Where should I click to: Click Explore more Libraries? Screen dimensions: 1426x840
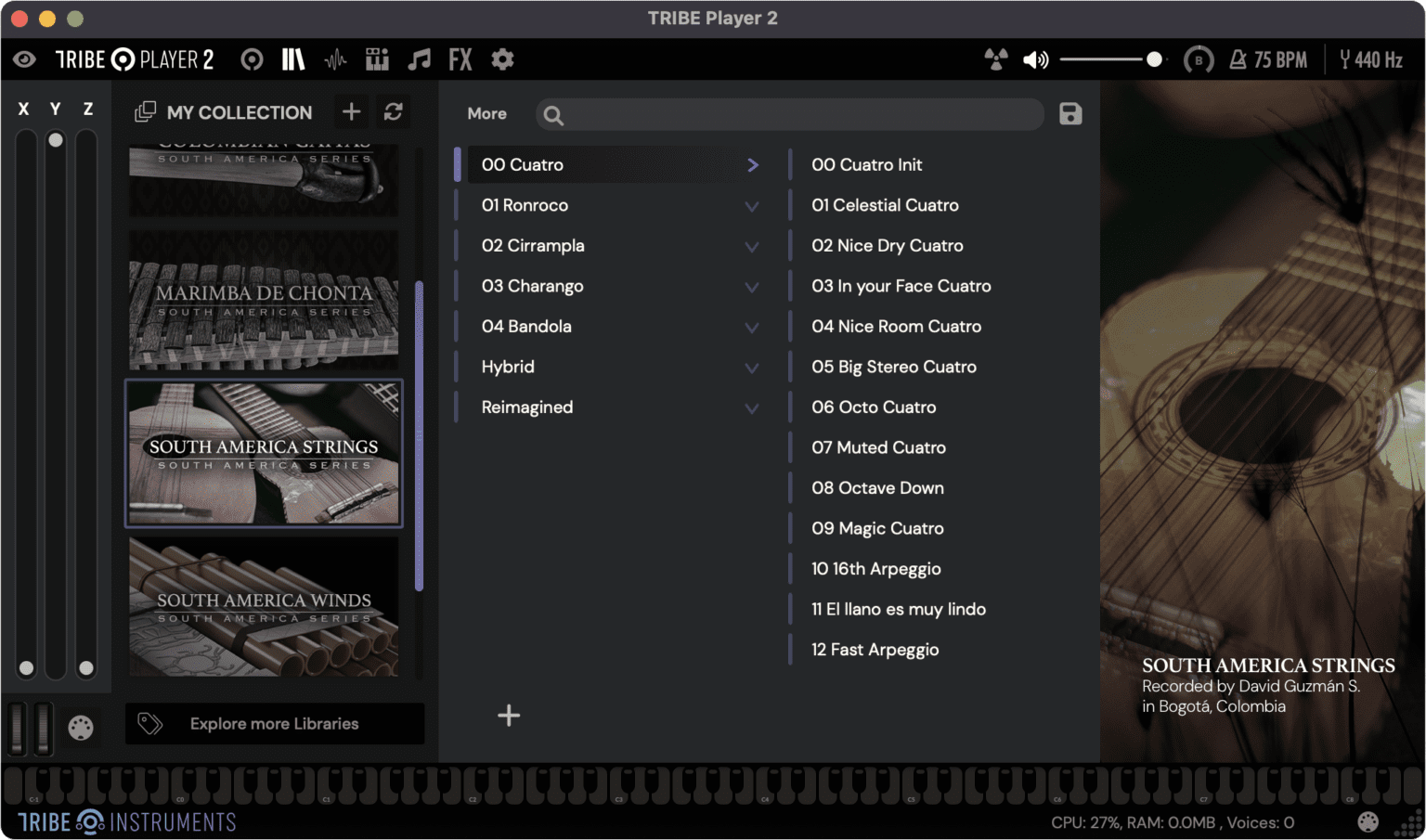click(x=275, y=724)
